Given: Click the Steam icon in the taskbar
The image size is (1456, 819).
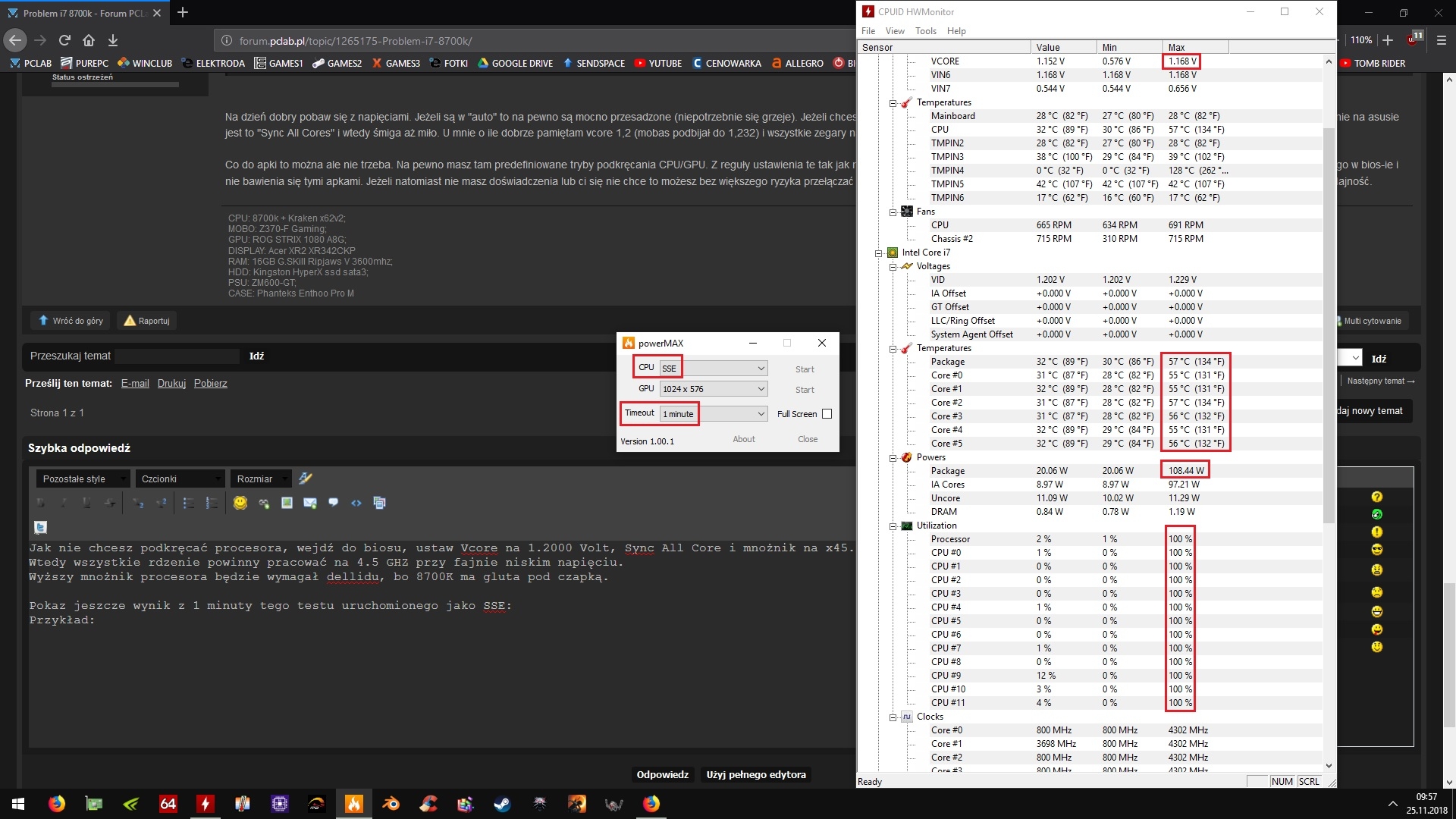Looking at the screenshot, I should click(502, 804).
